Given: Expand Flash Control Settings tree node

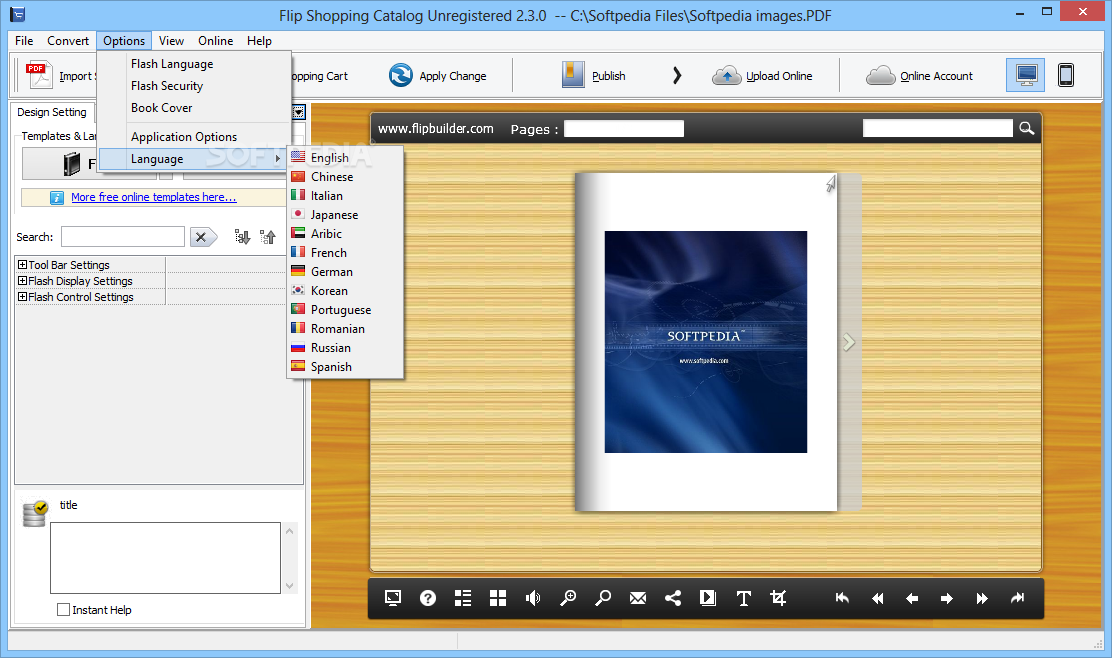Looking at the screenshot, I should (22, 296).
